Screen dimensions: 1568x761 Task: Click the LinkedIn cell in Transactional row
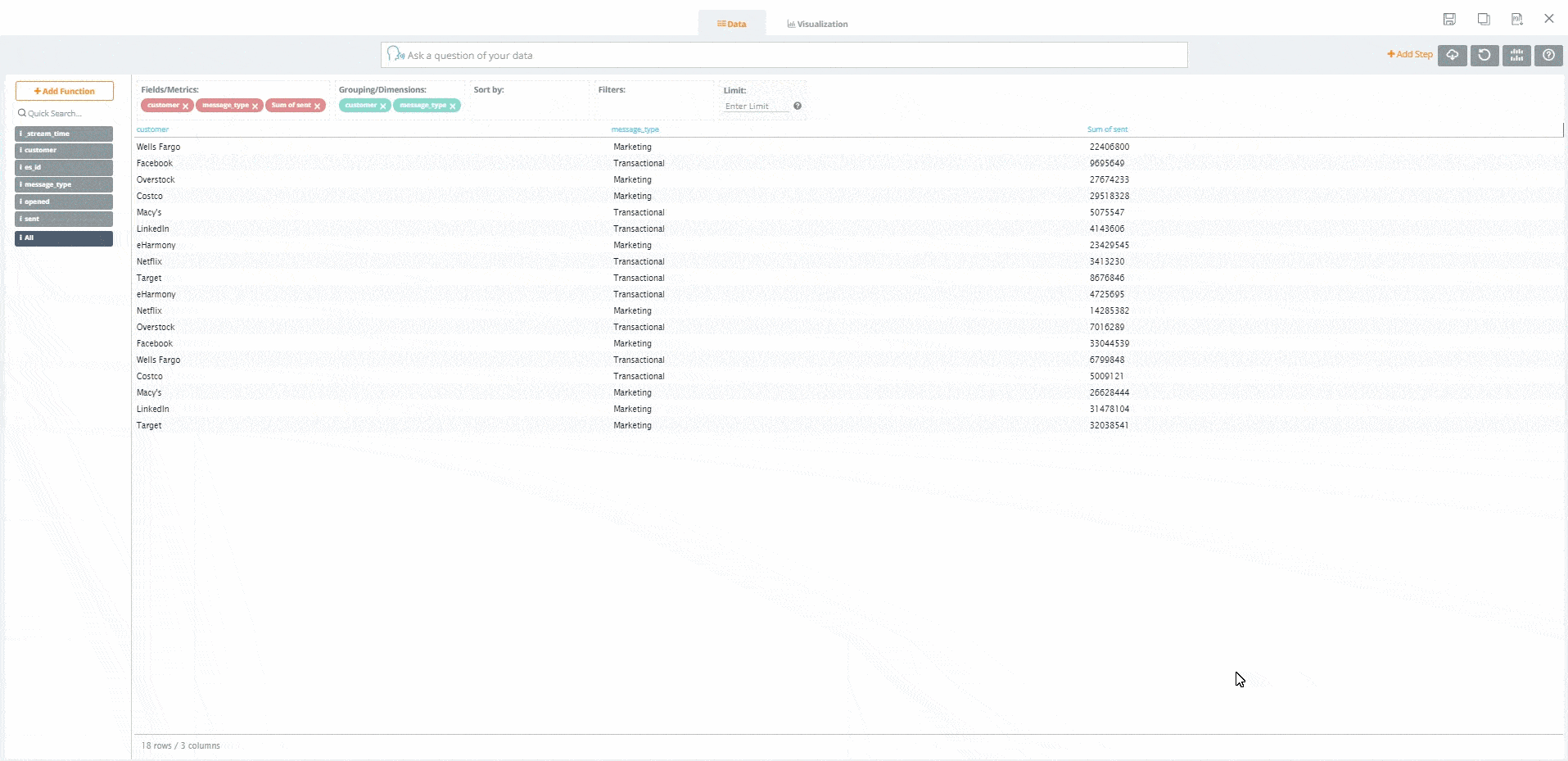click(153, 229)
